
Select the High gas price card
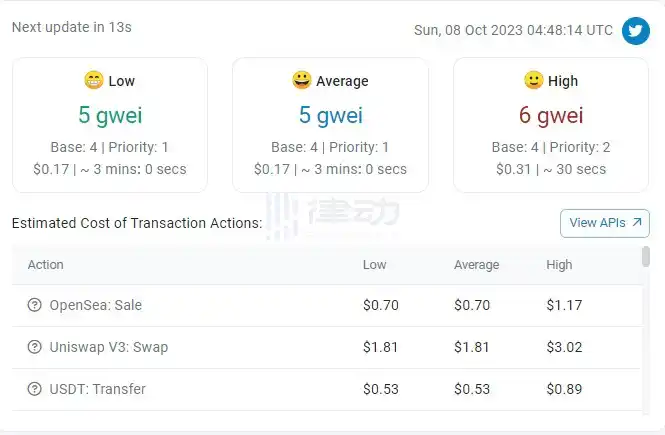pyautogui.click(x=551, y=125)
